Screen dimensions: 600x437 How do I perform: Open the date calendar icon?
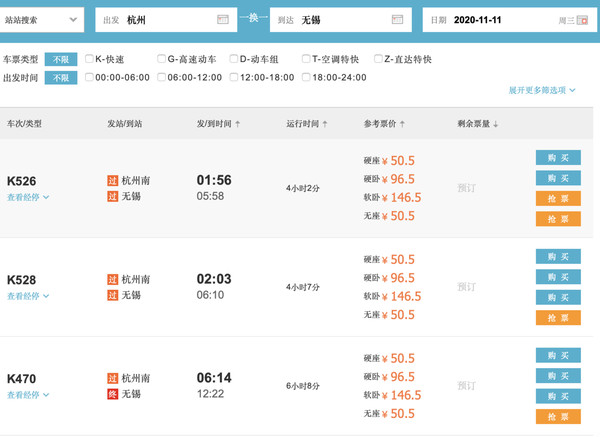(x=582, y=20)
